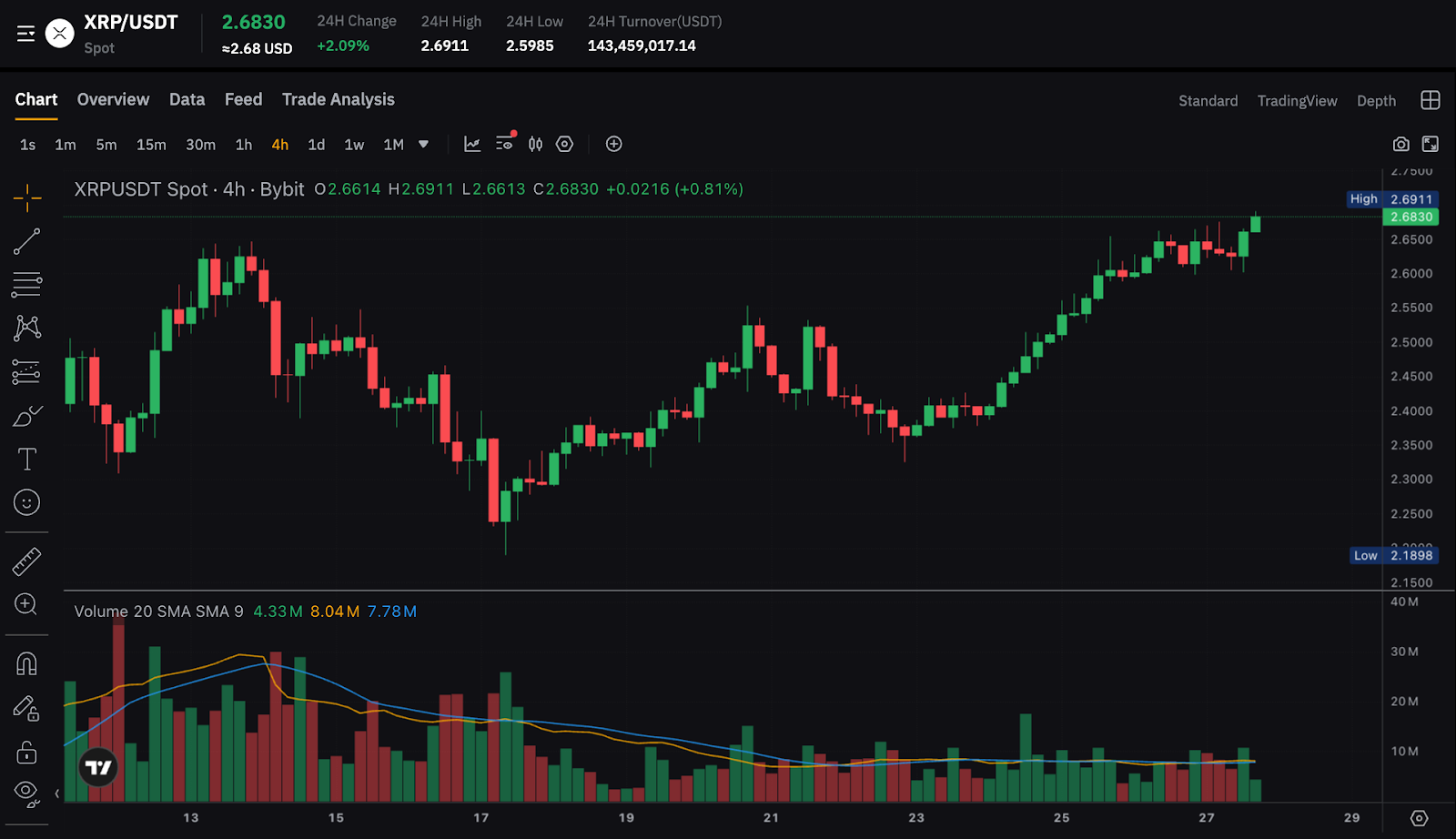Open the Depth view
This screenshot has width=1456, height=839.
pyautogui.click(x=1376, y=100)
